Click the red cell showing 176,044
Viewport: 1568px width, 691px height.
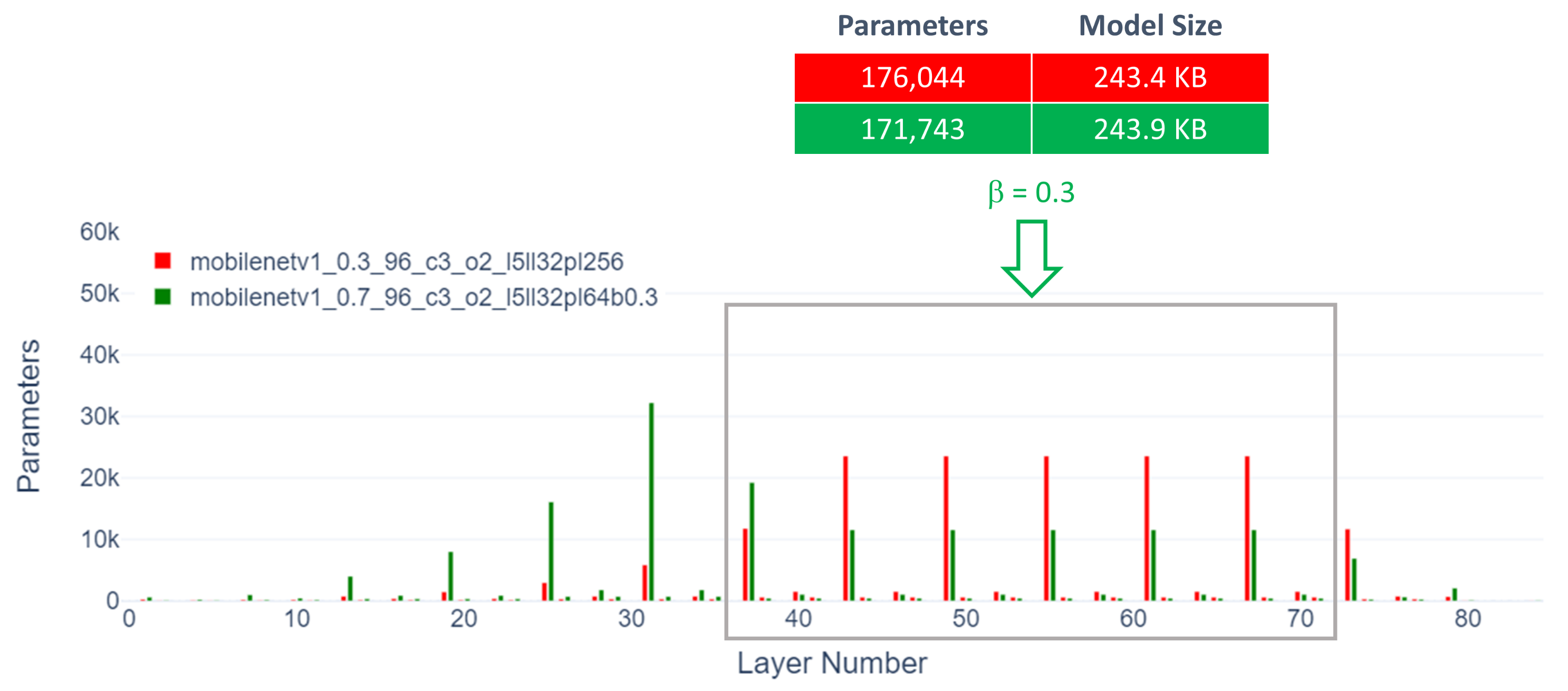(912, 77)
